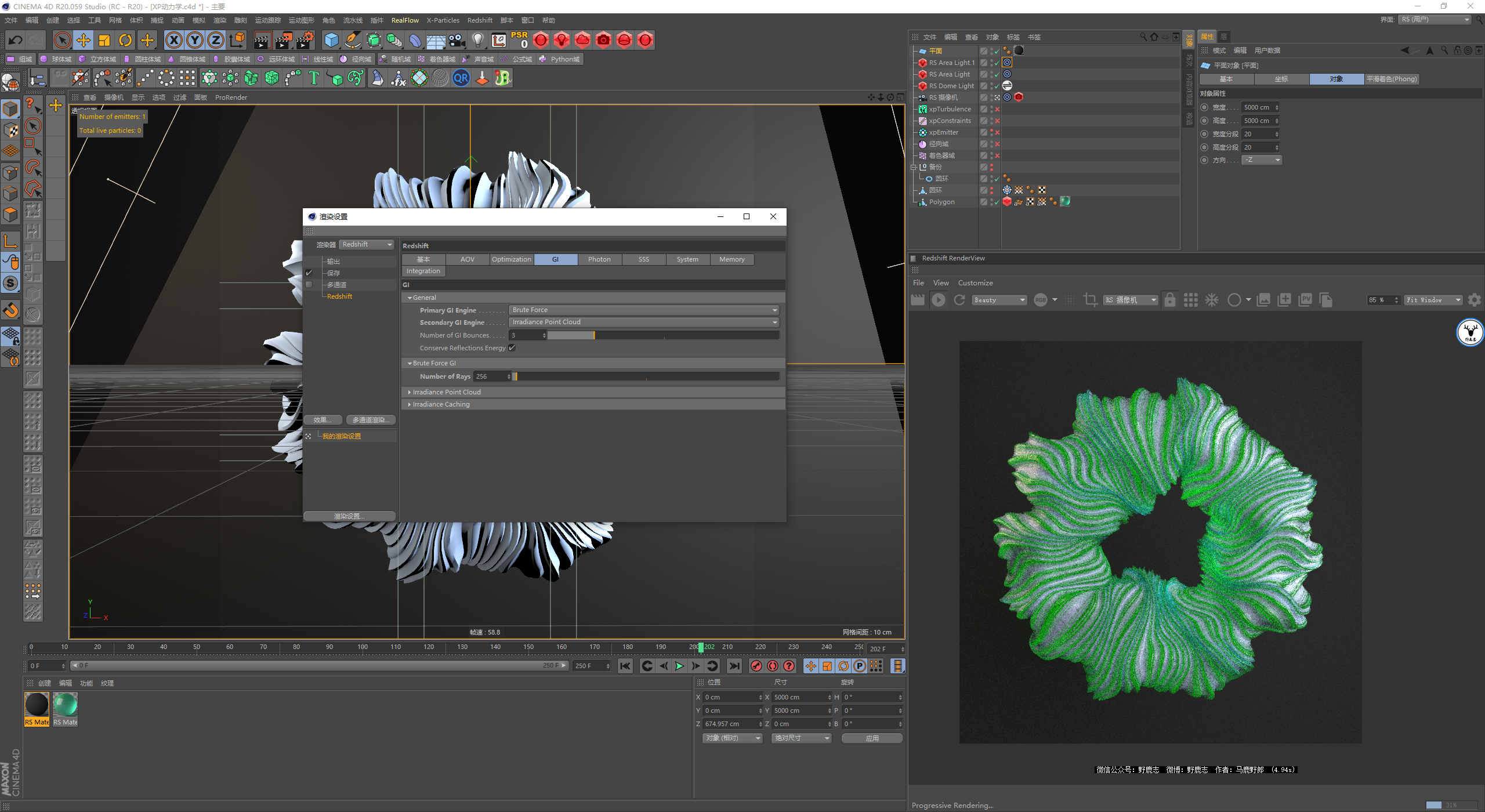Toggle Conserve Reflections Energy checkbox
Image resolution: width=1485 pixels, height=812 pixels.
click(512, 348)
